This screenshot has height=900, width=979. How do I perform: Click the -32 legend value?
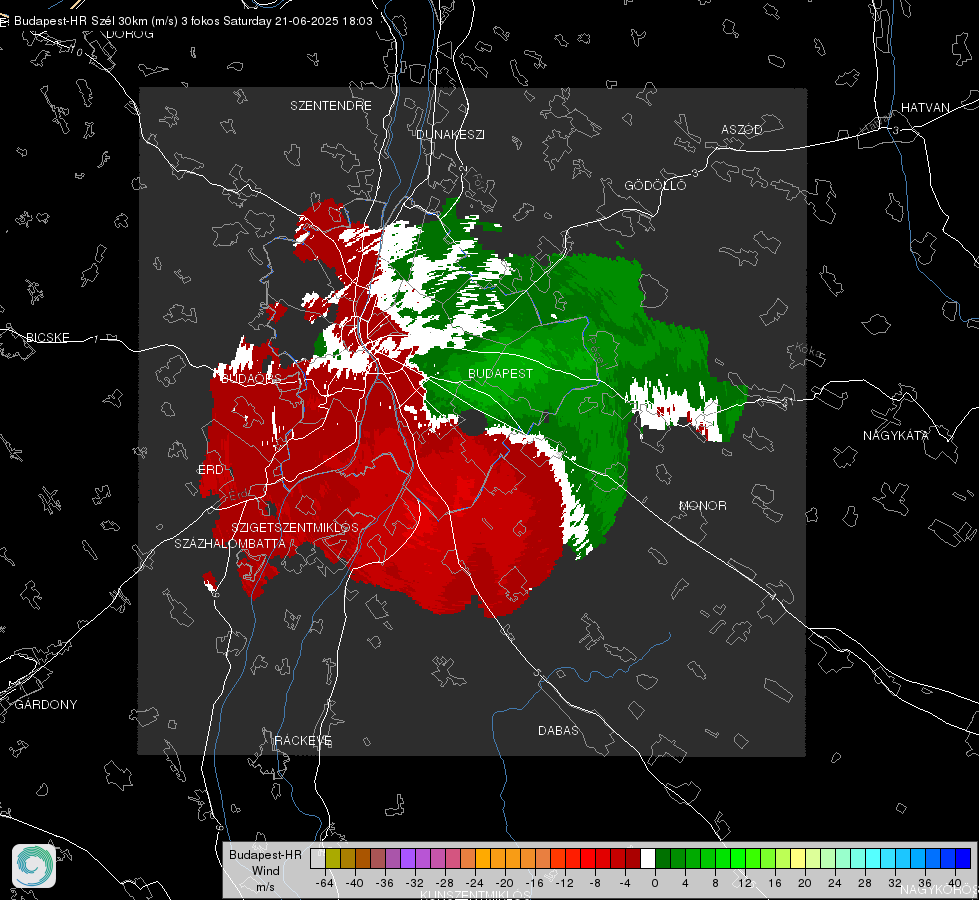pos(415,883)
